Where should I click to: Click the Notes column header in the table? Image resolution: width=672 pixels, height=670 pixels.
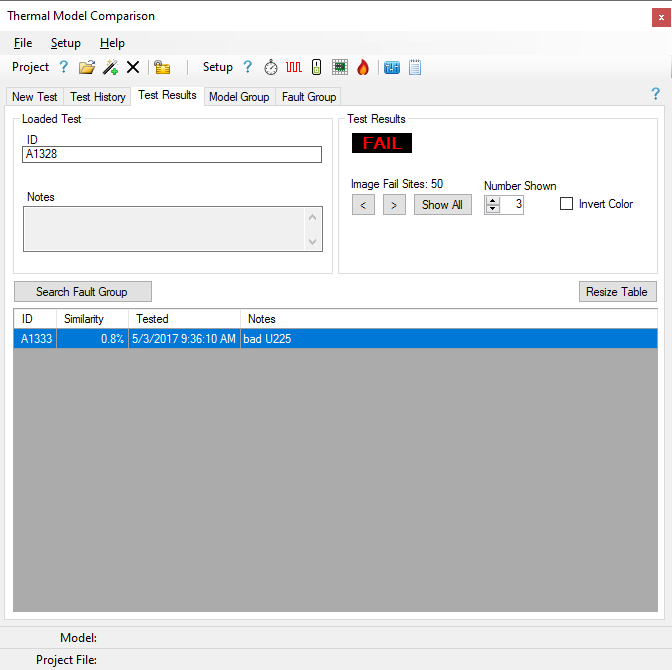[x=449, y=319]
